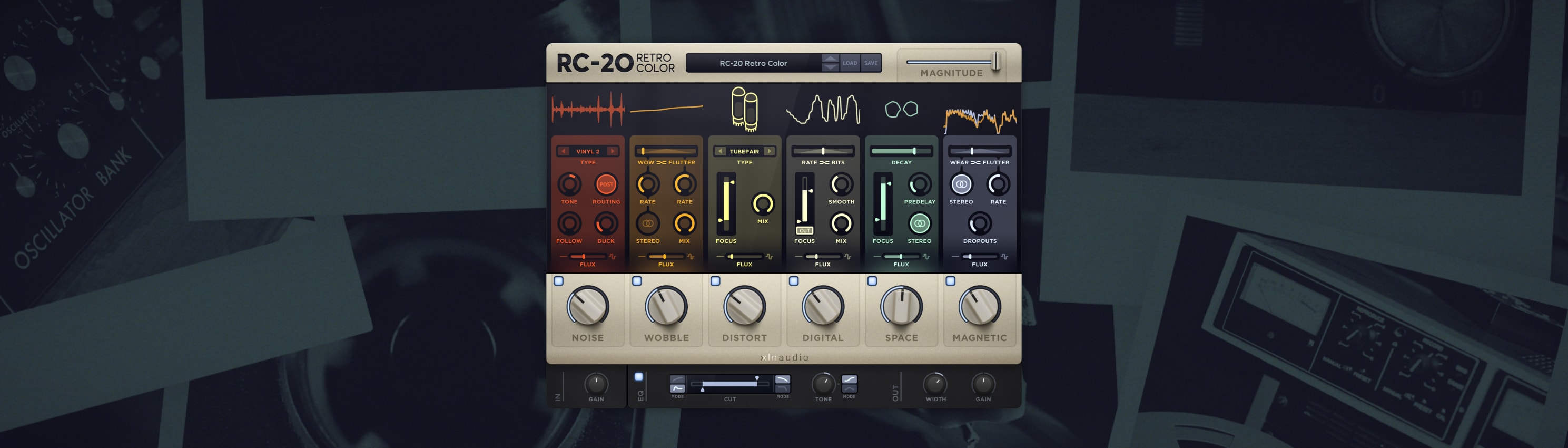Click the Digital SMOOTH knob
The image size is (1568, 448).
(x=841, y=184)
